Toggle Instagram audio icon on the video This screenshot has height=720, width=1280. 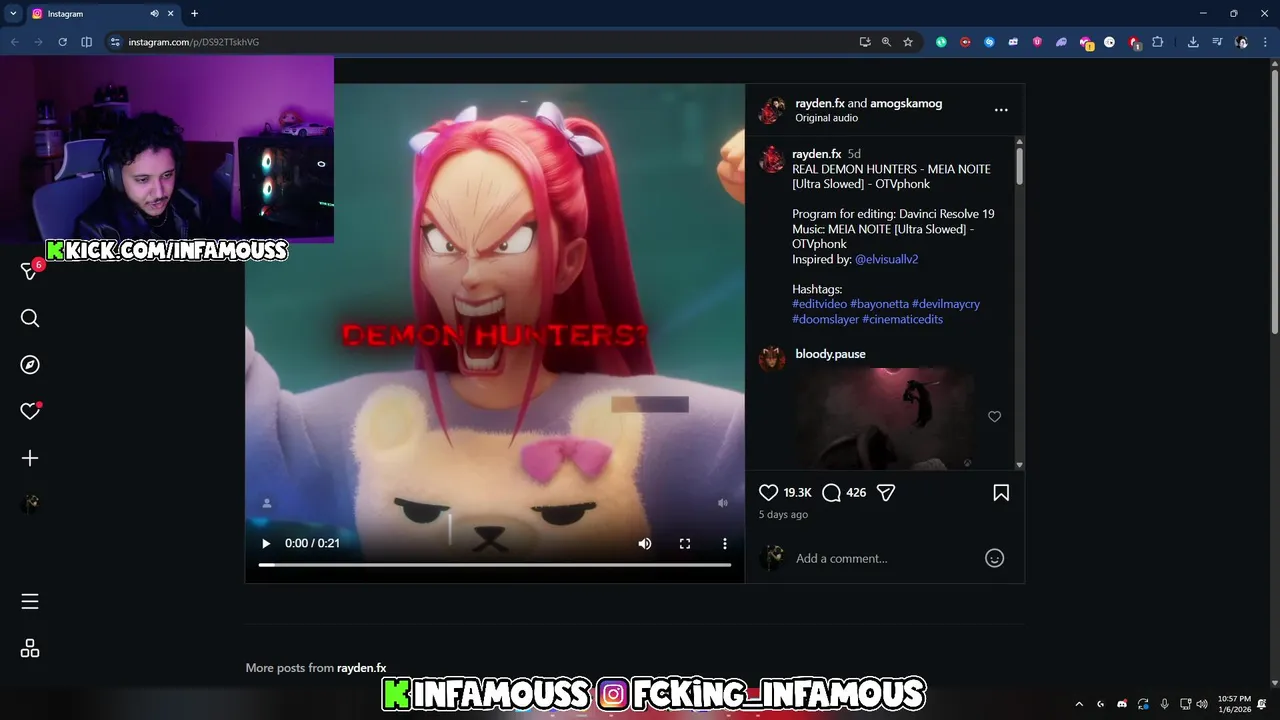(723, 503)
